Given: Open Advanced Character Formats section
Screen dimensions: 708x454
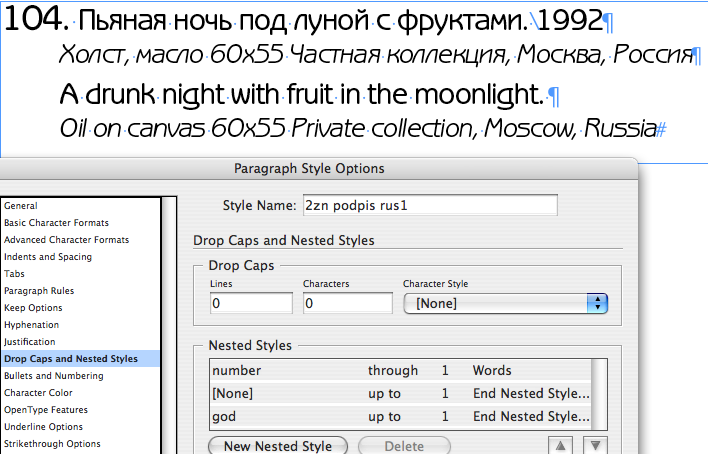Looking at the screenshot, I should [66, 240].
